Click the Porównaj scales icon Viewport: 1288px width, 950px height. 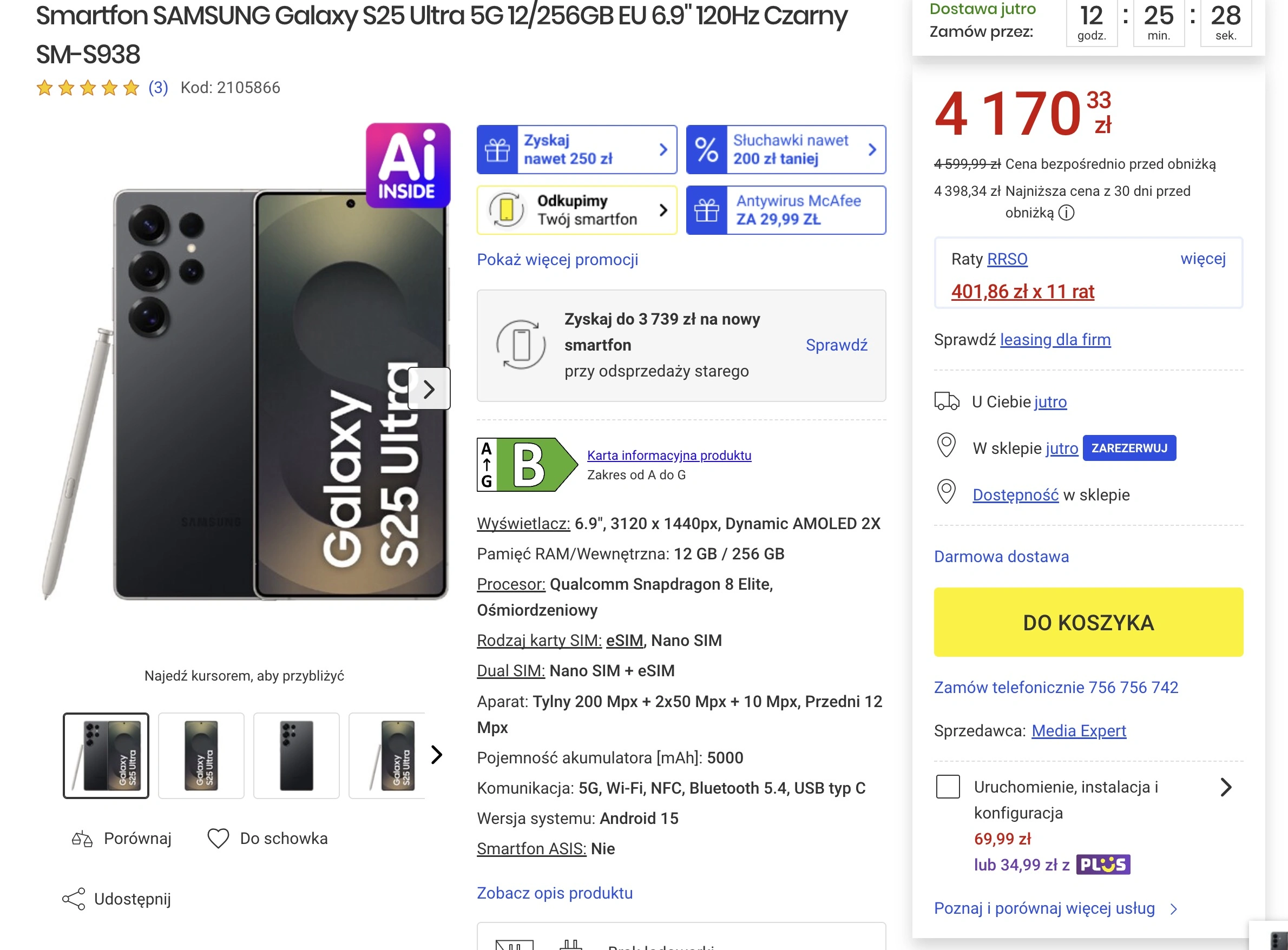tap(82, 839)
